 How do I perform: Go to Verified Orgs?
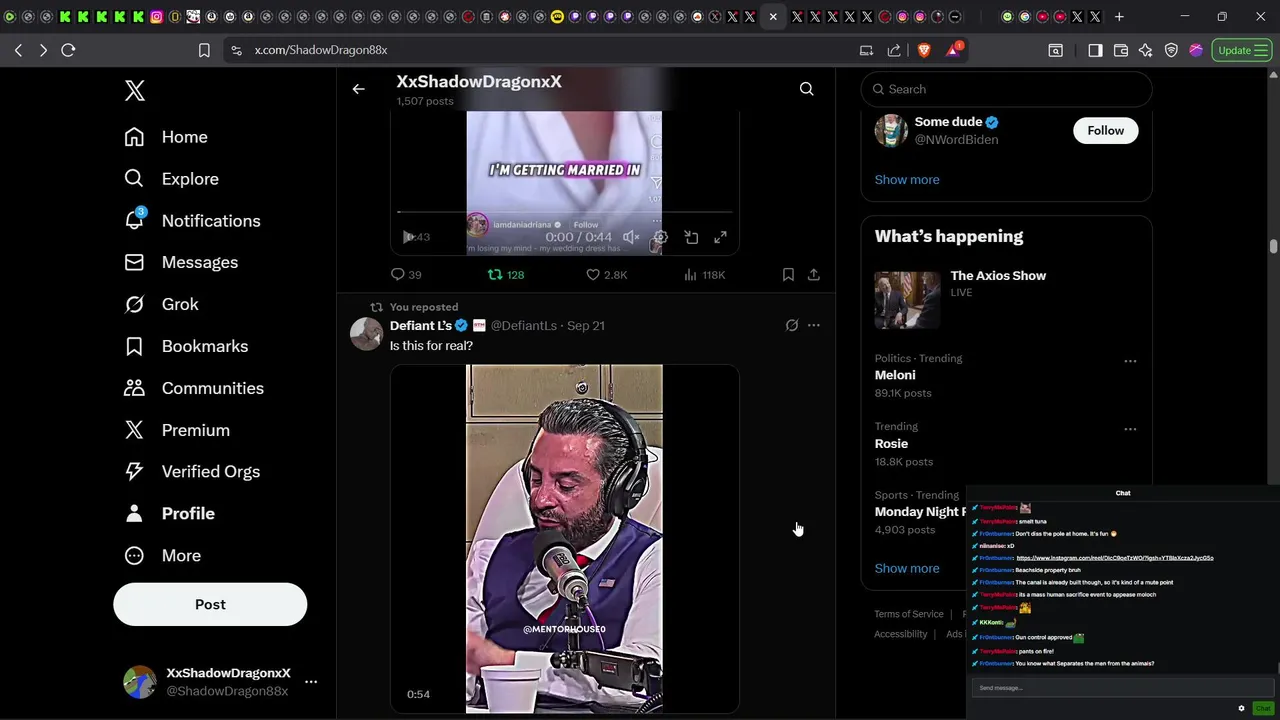[x=192, y=471]
